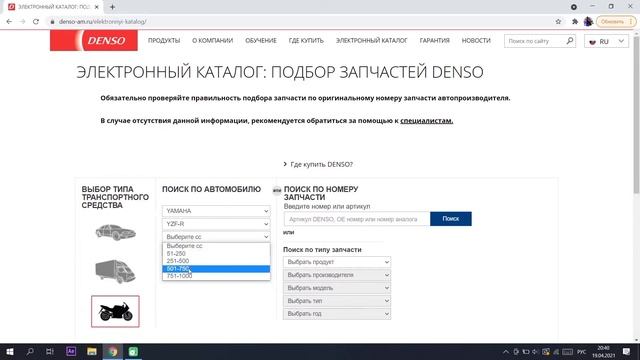Select the motorcycle vehicle type icon
The image size is (640, 360).
click(116, 311)
